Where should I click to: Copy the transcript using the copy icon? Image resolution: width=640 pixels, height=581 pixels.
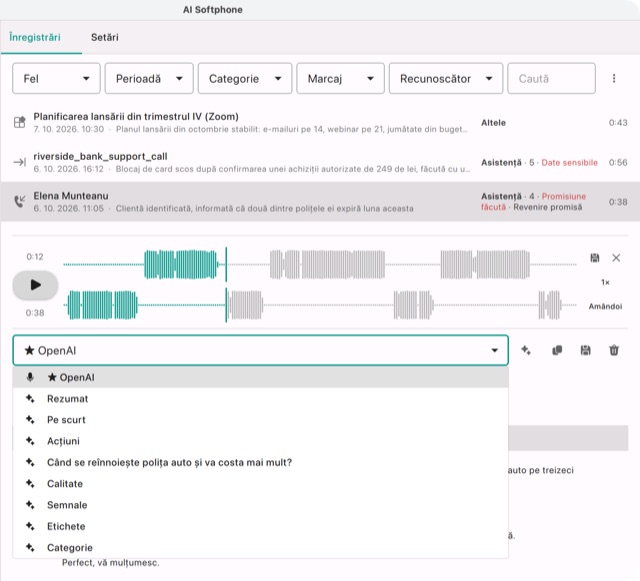(x=557, y=350)
